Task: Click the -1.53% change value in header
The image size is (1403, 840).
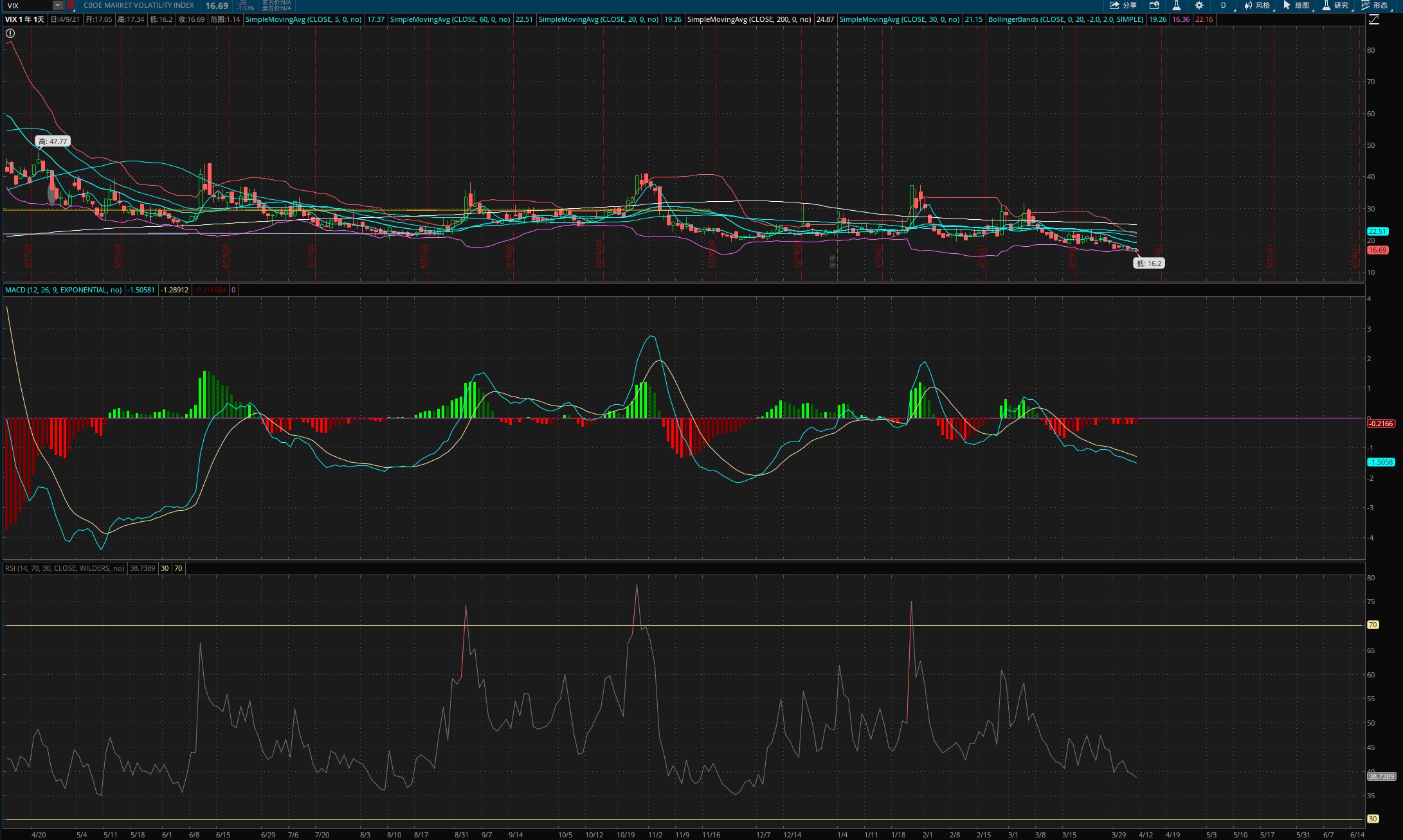Action: click(246, 8)
